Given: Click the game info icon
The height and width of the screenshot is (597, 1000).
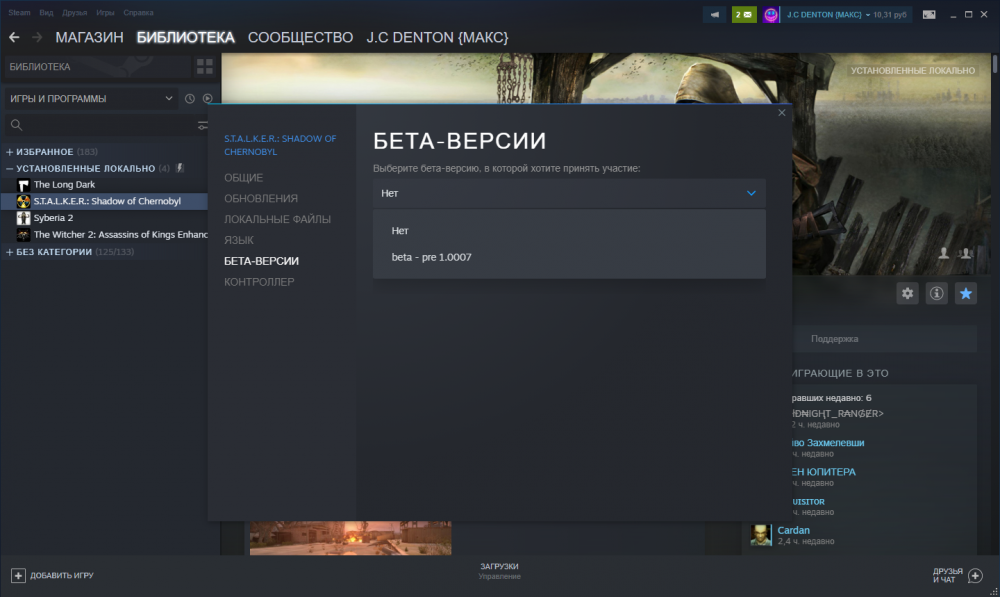Looking at the screenshot, I should 937,293.
